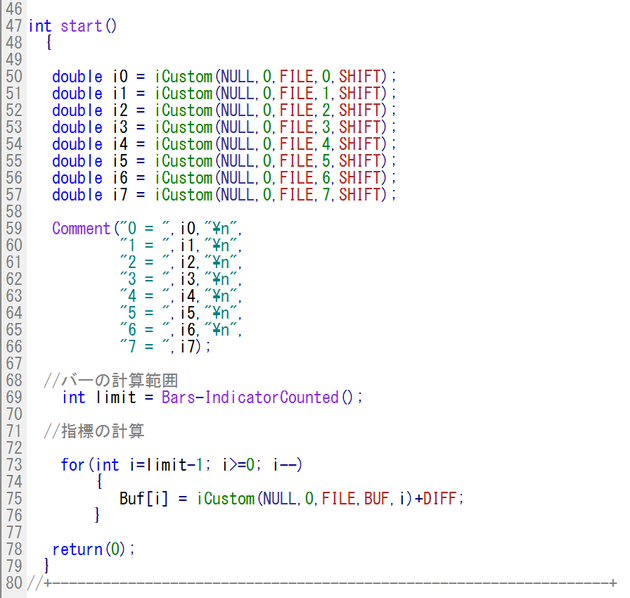Click DIFF constant on line 75

point(440,499)
